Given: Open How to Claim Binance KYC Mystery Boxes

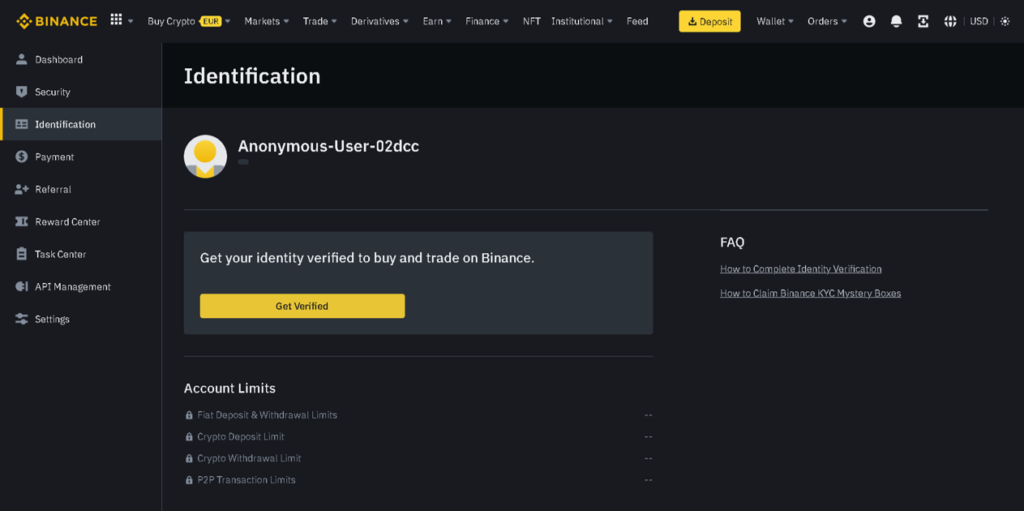Looking at the screenshot, I should pos(810,293).
